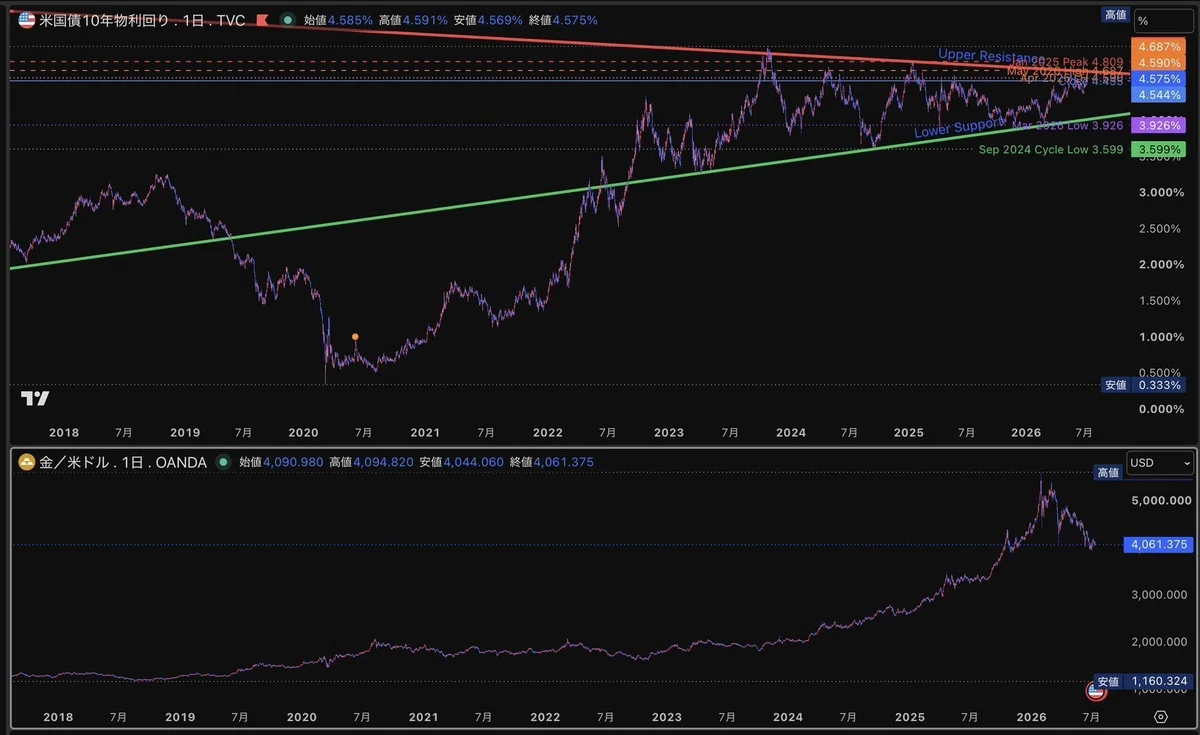Click the 高値 4.591% high value
Viewport: 1200px width, 735px height.
[413, 19]
